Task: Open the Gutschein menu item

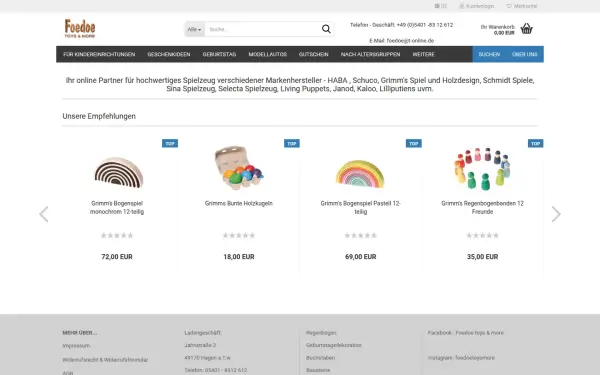Action: point(313,54)
